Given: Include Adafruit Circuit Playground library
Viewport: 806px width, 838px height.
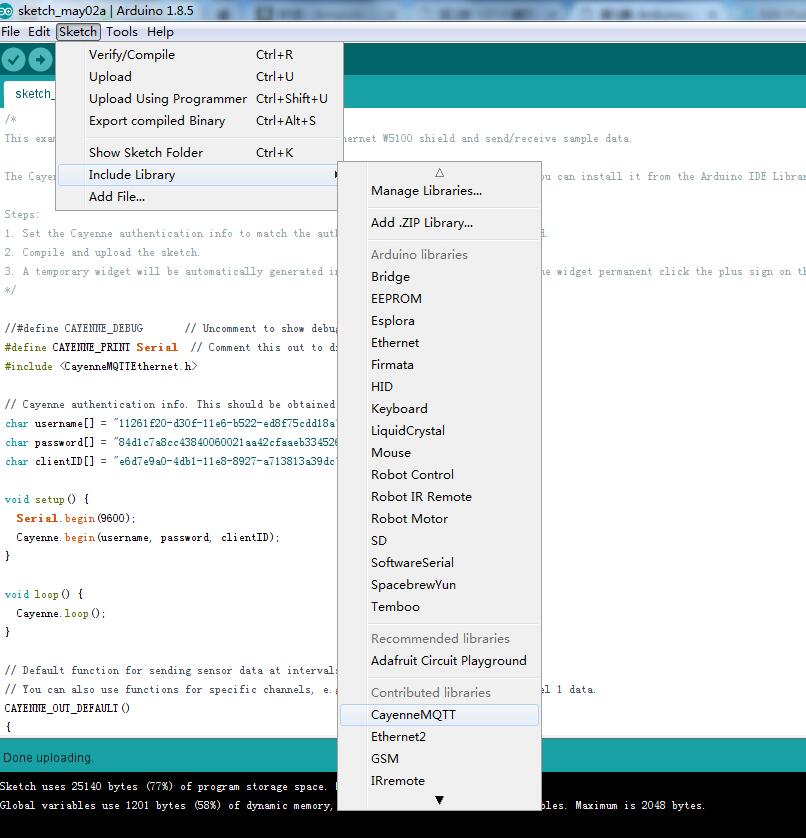Looking at the screenshot, I should pos(439,661).
